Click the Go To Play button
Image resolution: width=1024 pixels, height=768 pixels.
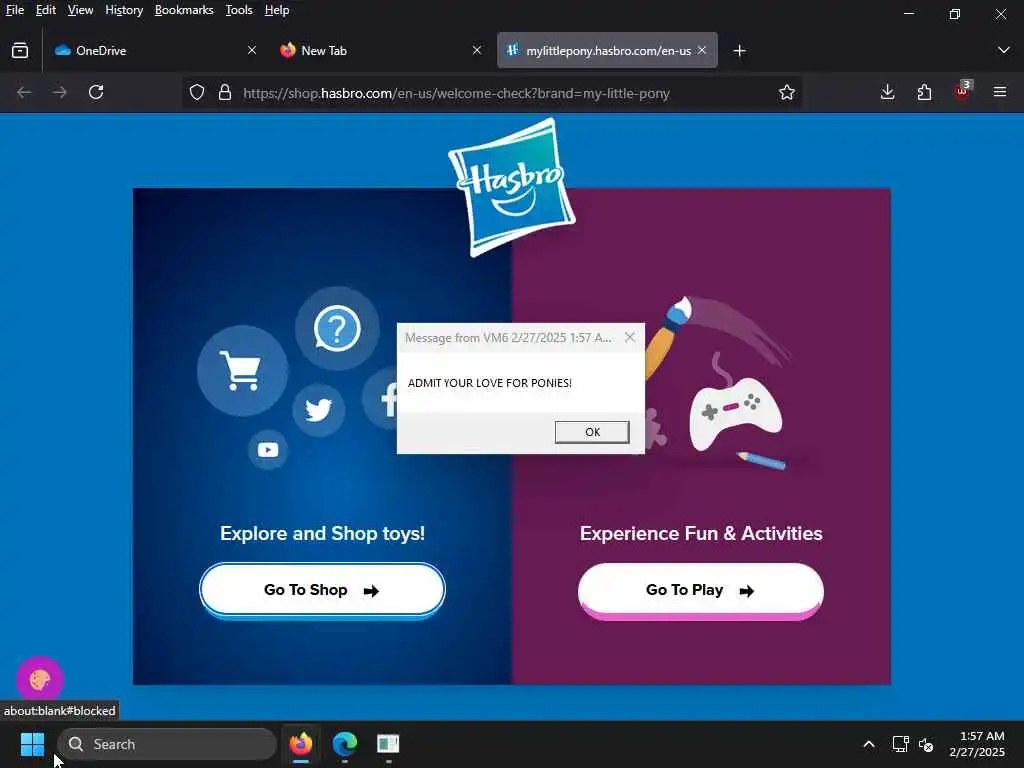tap(701, 590)
